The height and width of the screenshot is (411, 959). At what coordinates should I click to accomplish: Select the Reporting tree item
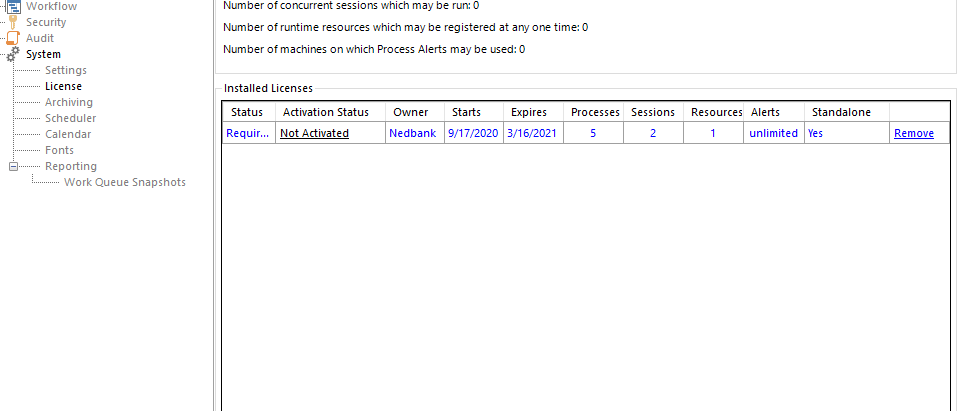[x=71, y=166]
